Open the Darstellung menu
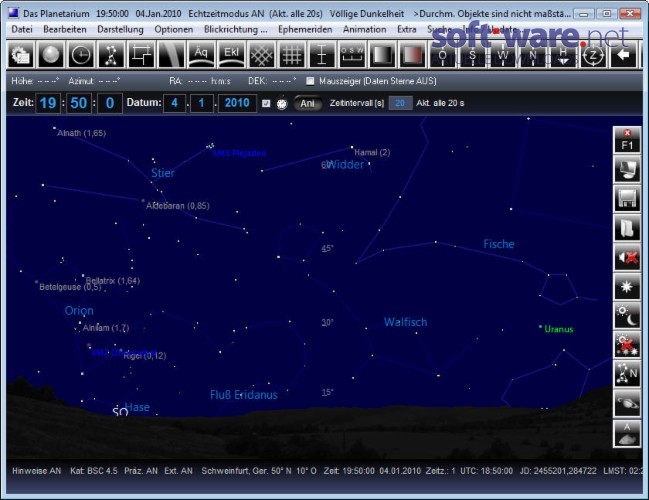This screenshot has width=649, height=500. (x=120, y=29)
